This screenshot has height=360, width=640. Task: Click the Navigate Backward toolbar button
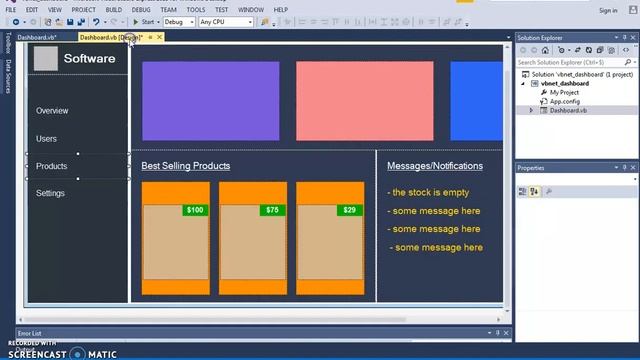click(16, 22)
